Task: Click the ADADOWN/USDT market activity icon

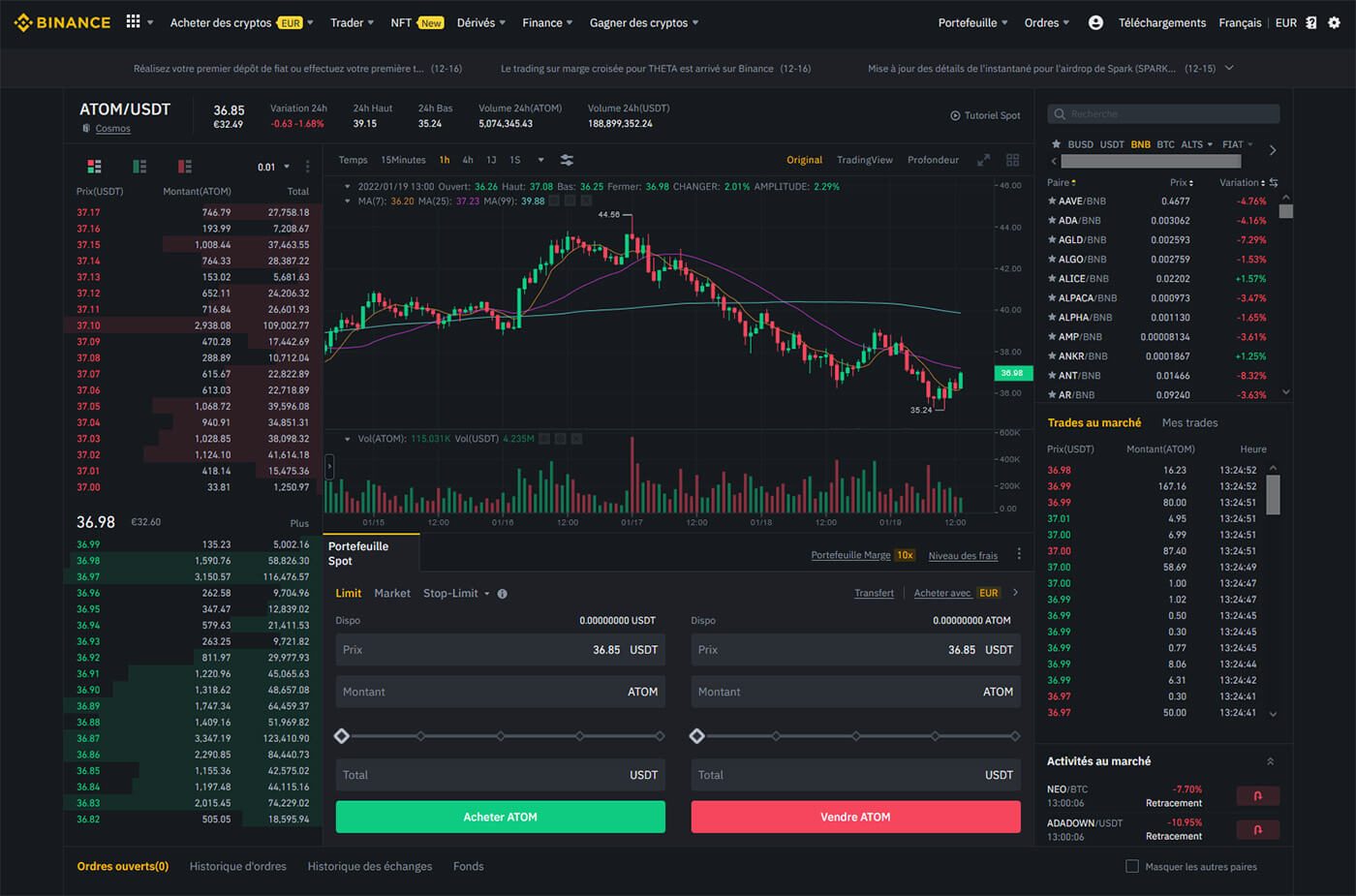Action: pyautogui.click(x=1257, y=830)
